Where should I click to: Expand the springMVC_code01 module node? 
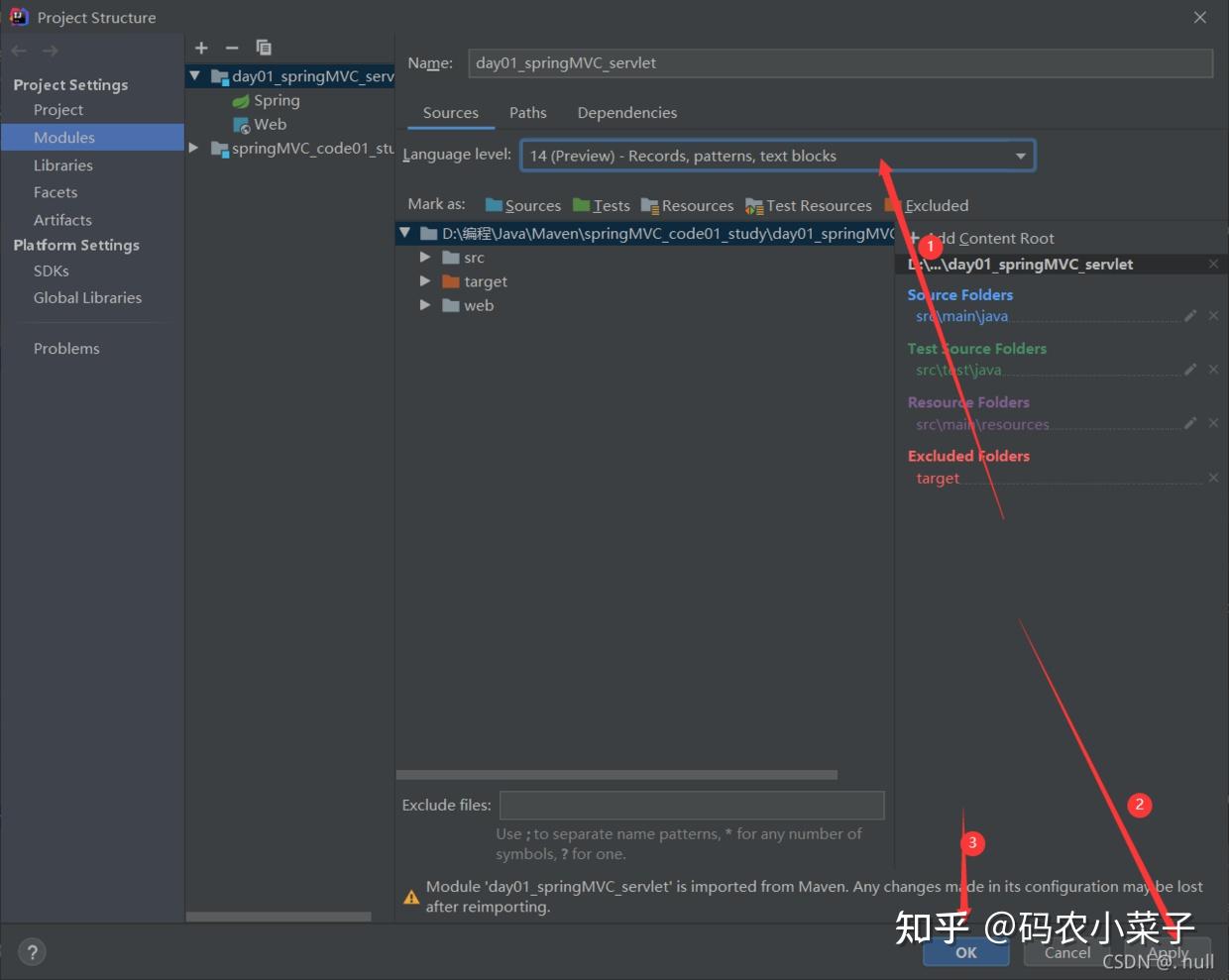click(194, 148)
